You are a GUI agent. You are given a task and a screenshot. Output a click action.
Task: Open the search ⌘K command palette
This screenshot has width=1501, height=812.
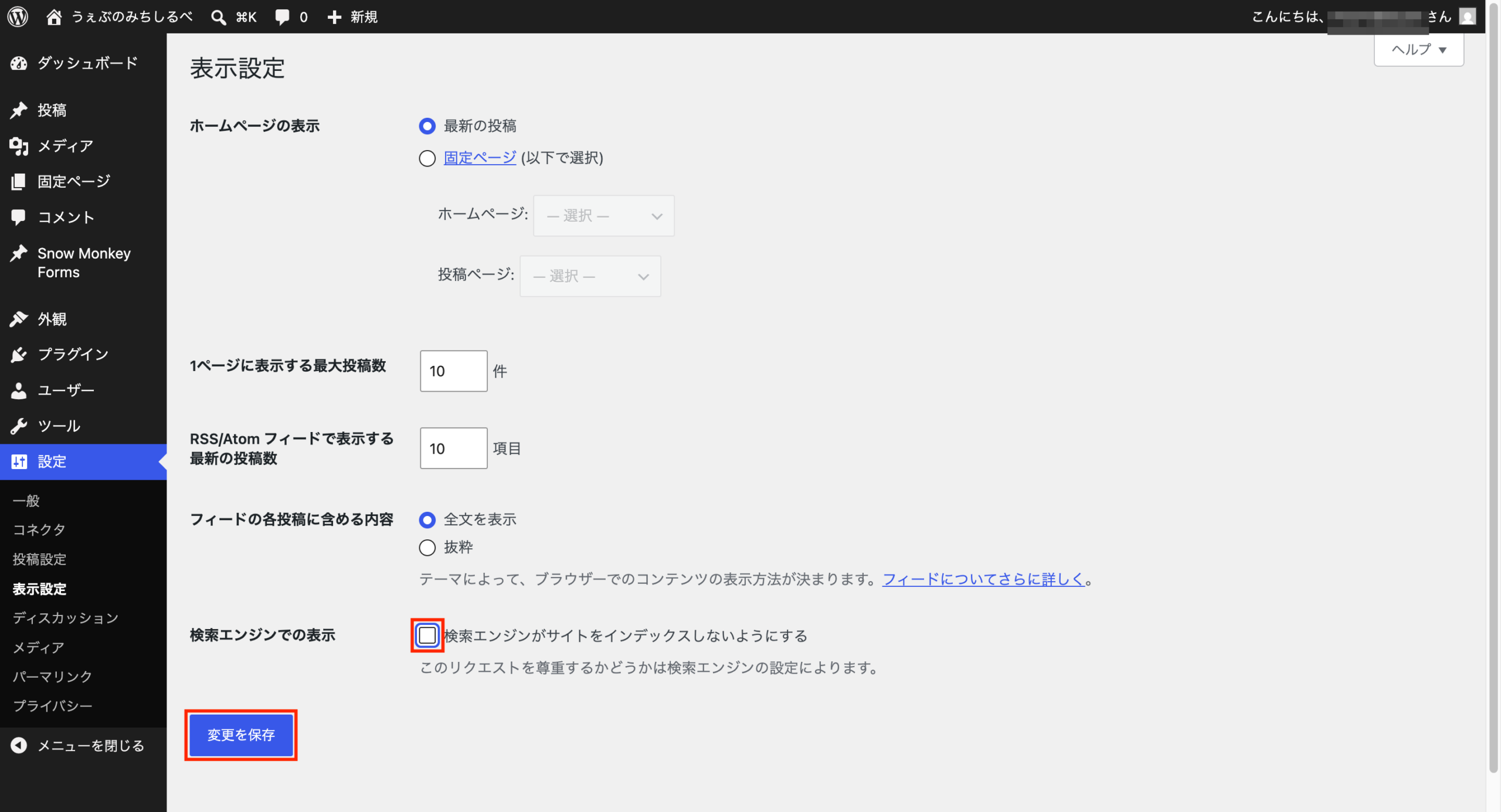pos(234,17)
